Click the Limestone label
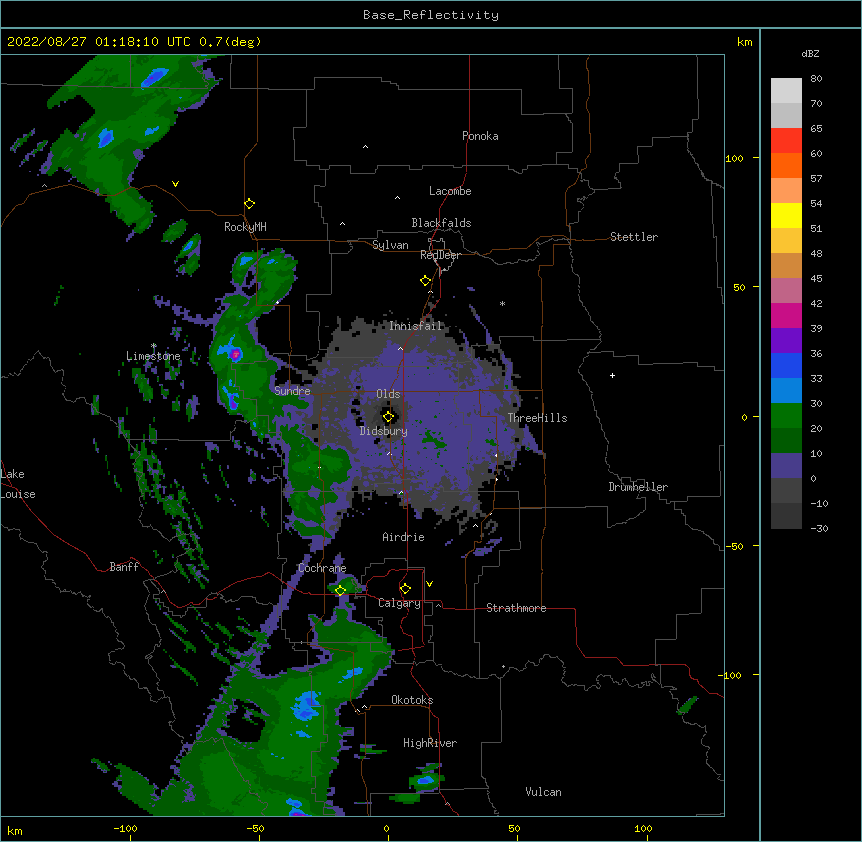Viewport: 862px width, 842px height. coord(153,356)
